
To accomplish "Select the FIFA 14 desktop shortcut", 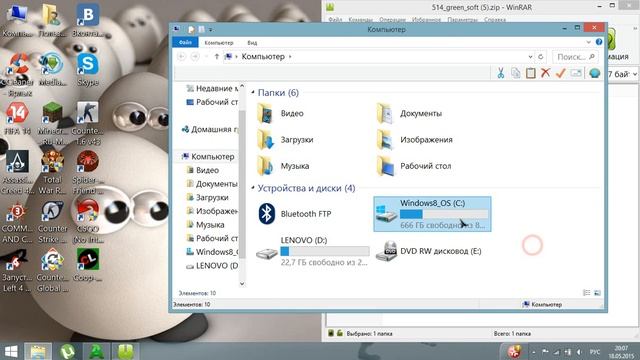I will click(x=17, y=118).
